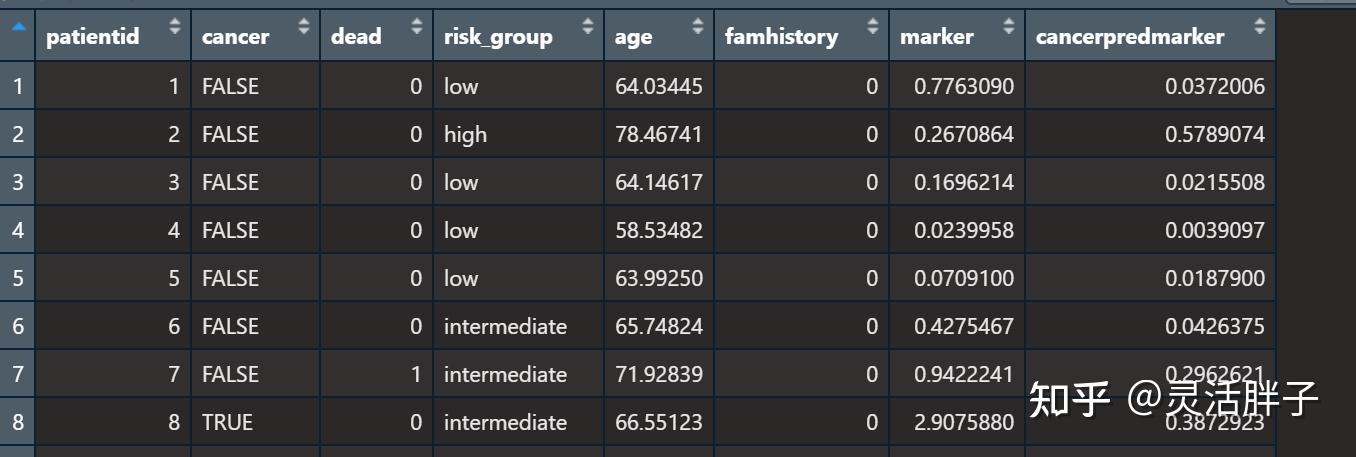Sort the table by cancer column arrows
The image size is (1356, 457).
[x=305, y=27]
